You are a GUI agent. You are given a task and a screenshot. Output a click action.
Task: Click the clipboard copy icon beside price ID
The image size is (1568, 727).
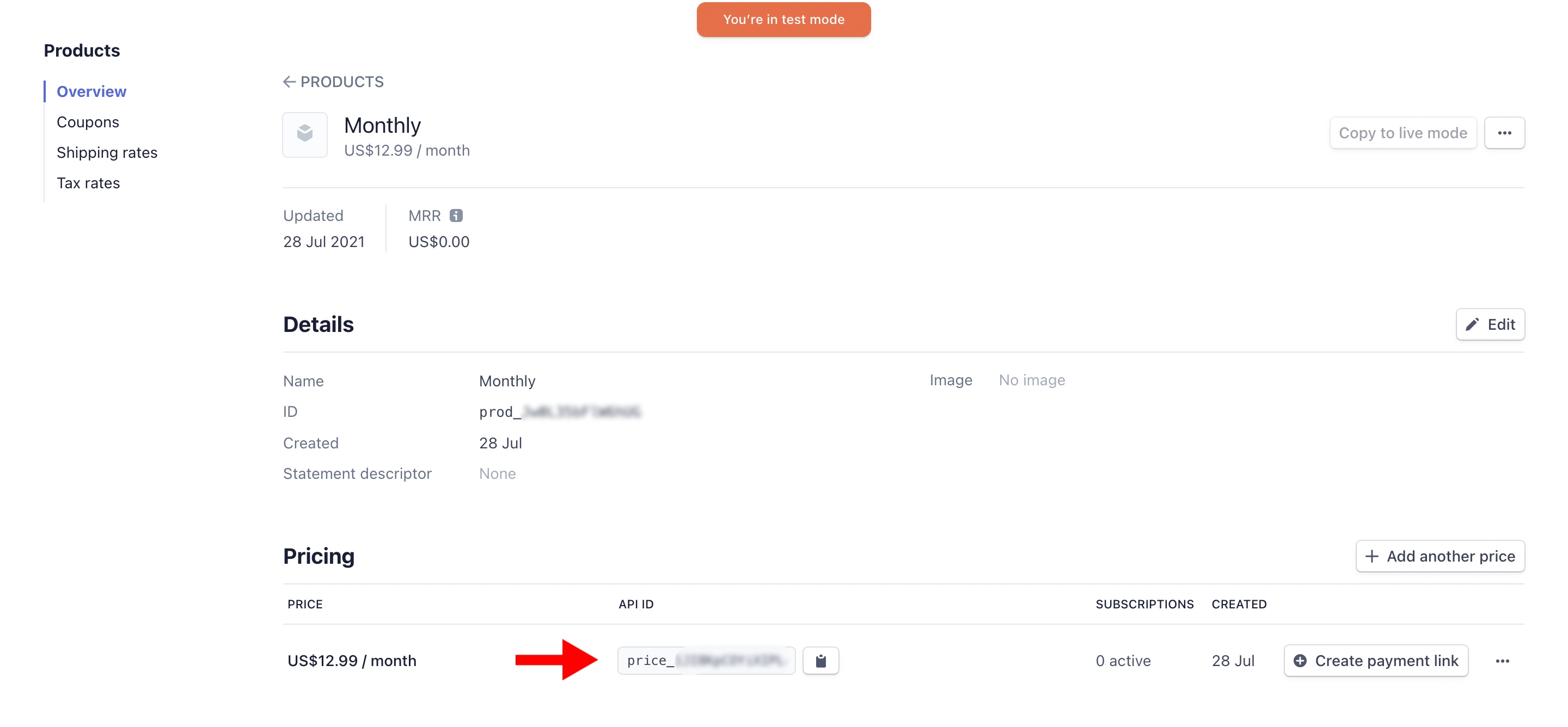tap(820, 661)
